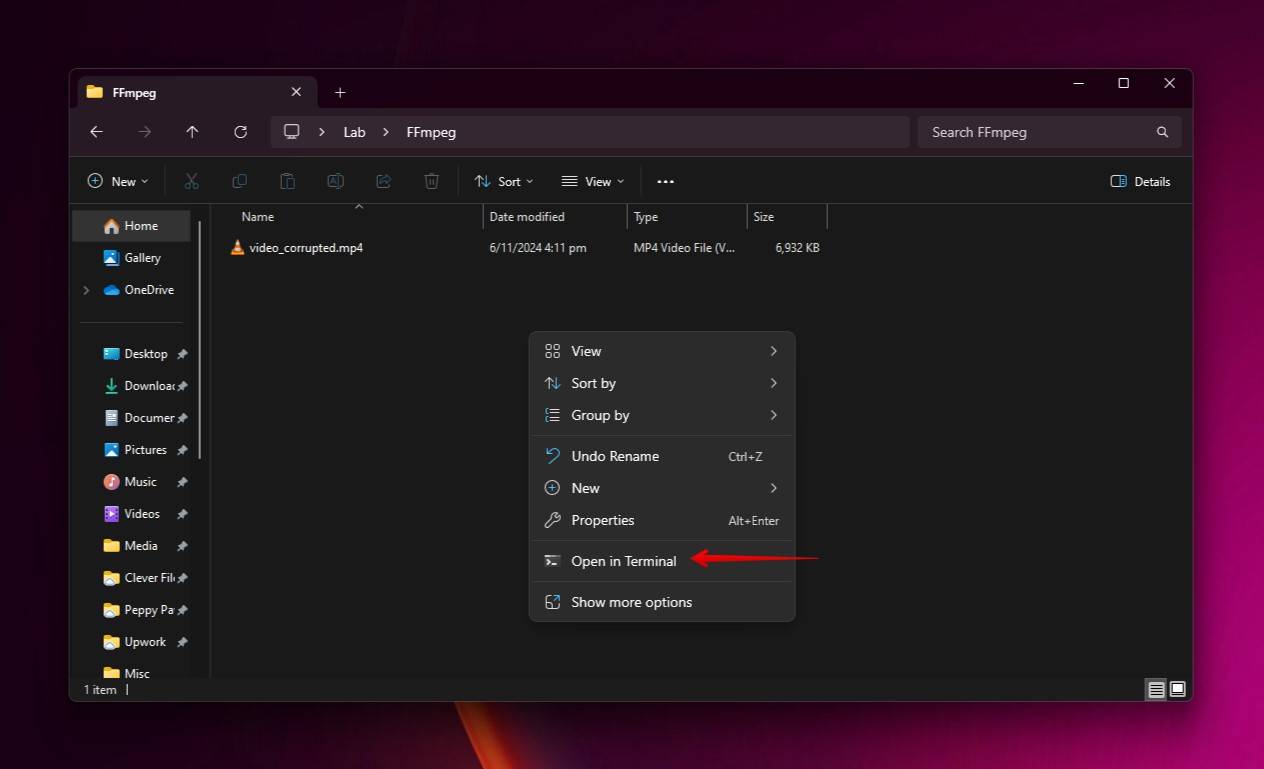The width and height of the screenshot is (1264, 769).
Task: Select Show more options
Action: tap(662, 602)
